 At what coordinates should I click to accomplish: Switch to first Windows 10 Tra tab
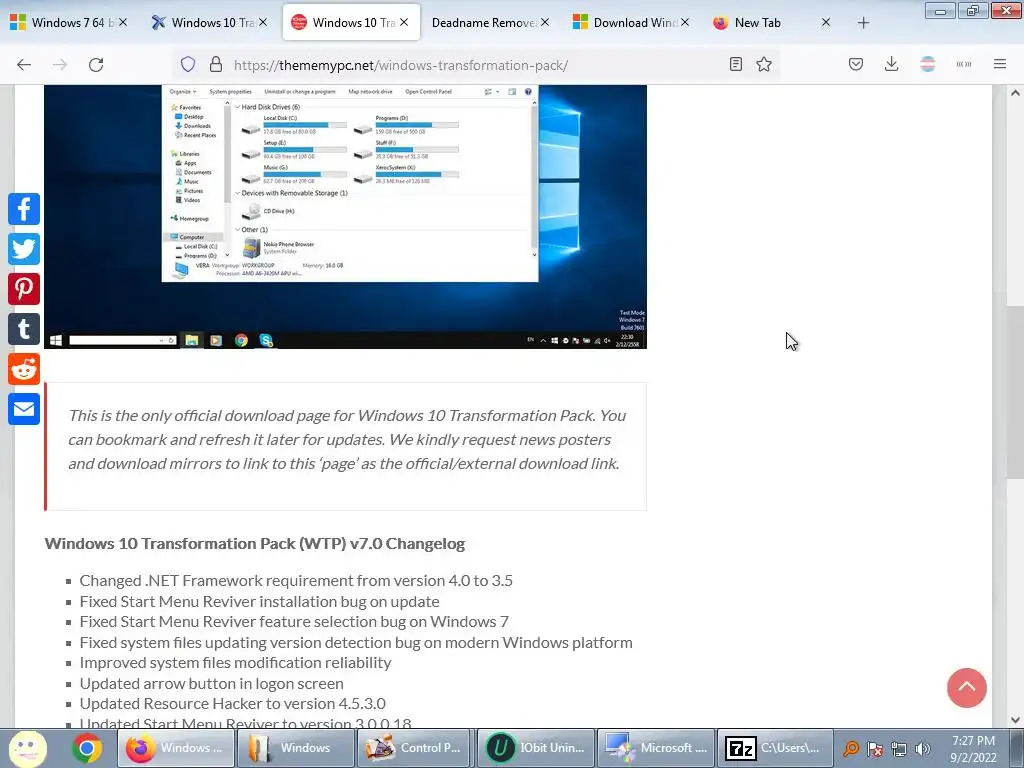209,22
